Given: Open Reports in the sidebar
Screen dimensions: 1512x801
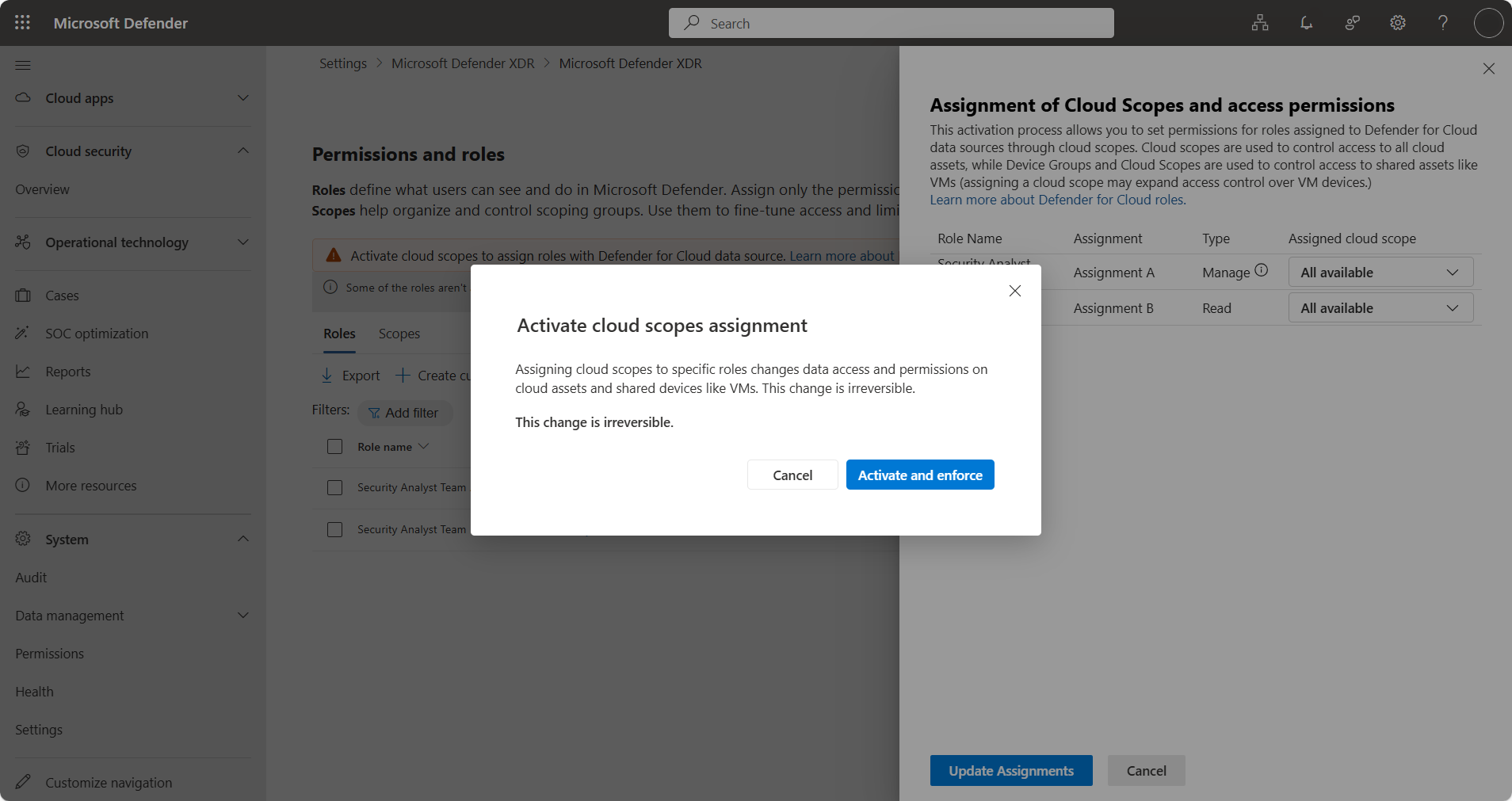Looking at the screenshot, I should (x=67, y=372).
